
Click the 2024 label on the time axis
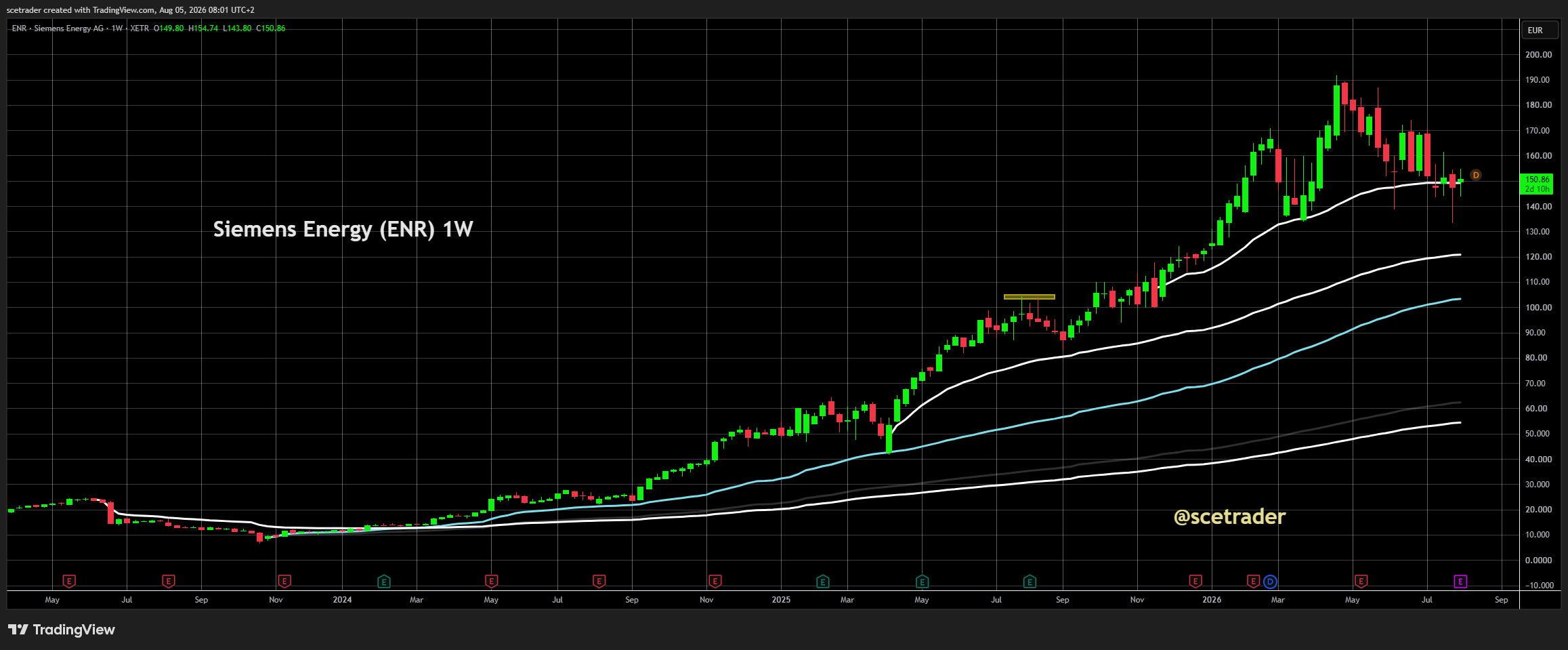(342, 600)
